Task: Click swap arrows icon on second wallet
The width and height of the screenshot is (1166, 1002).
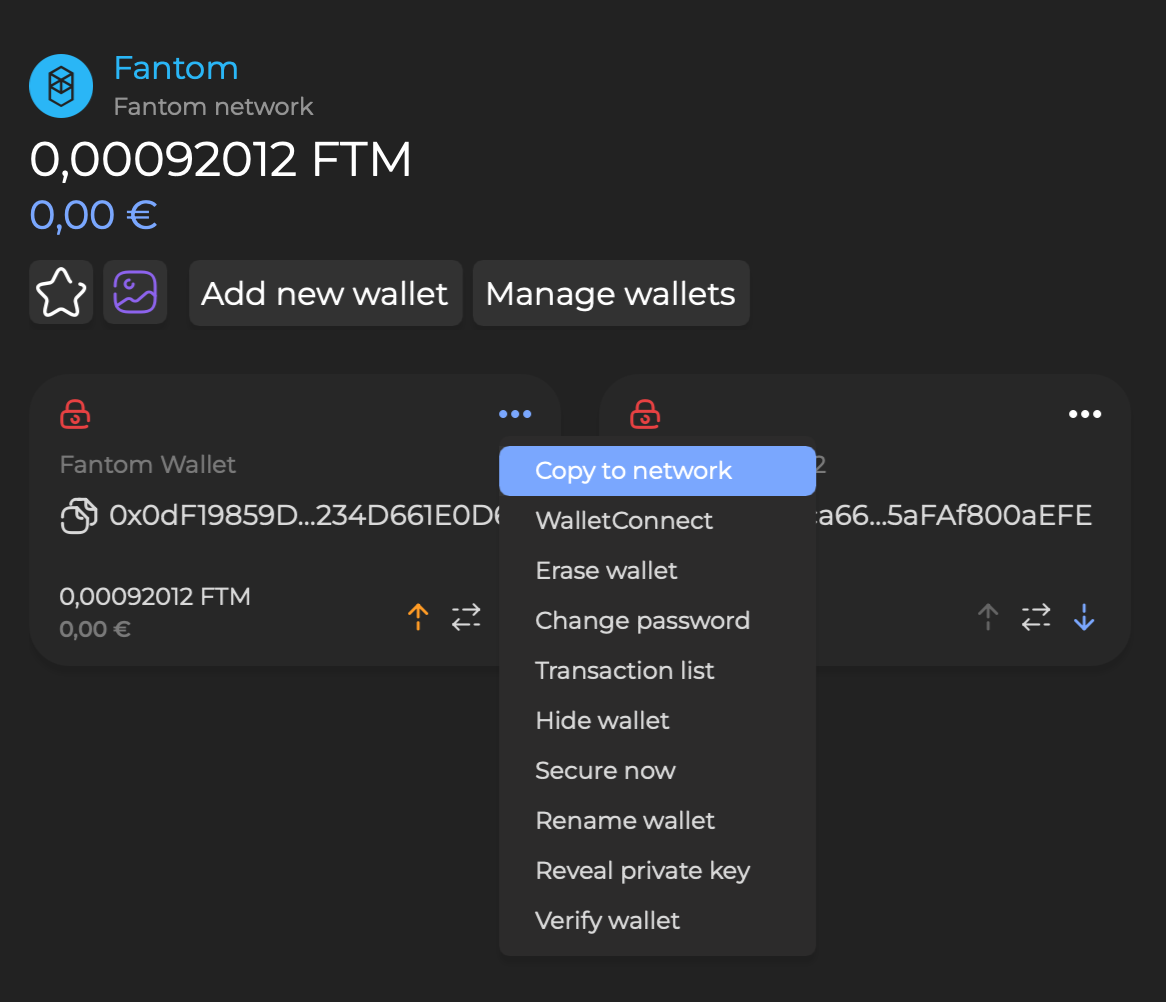Action: [1036, 617]
